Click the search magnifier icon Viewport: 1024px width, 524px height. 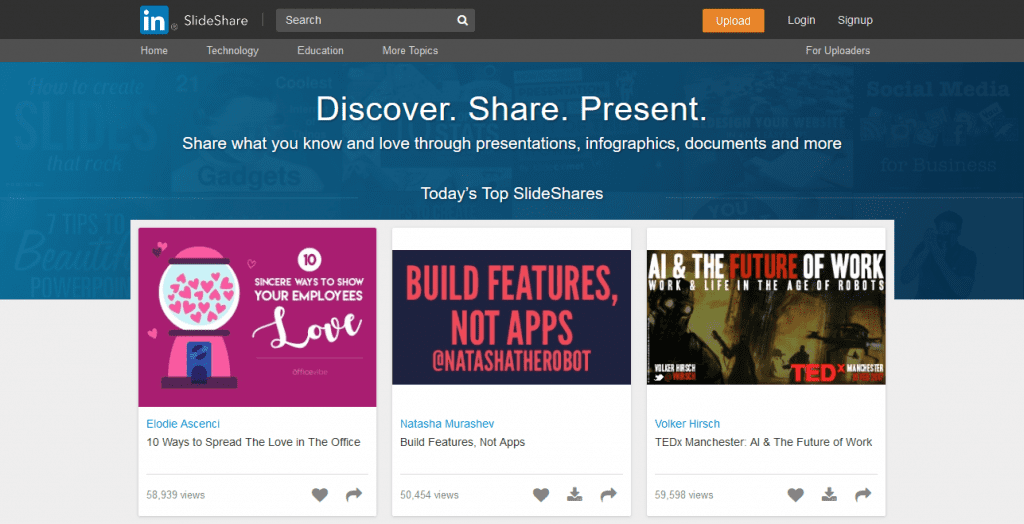click(462, 20)
